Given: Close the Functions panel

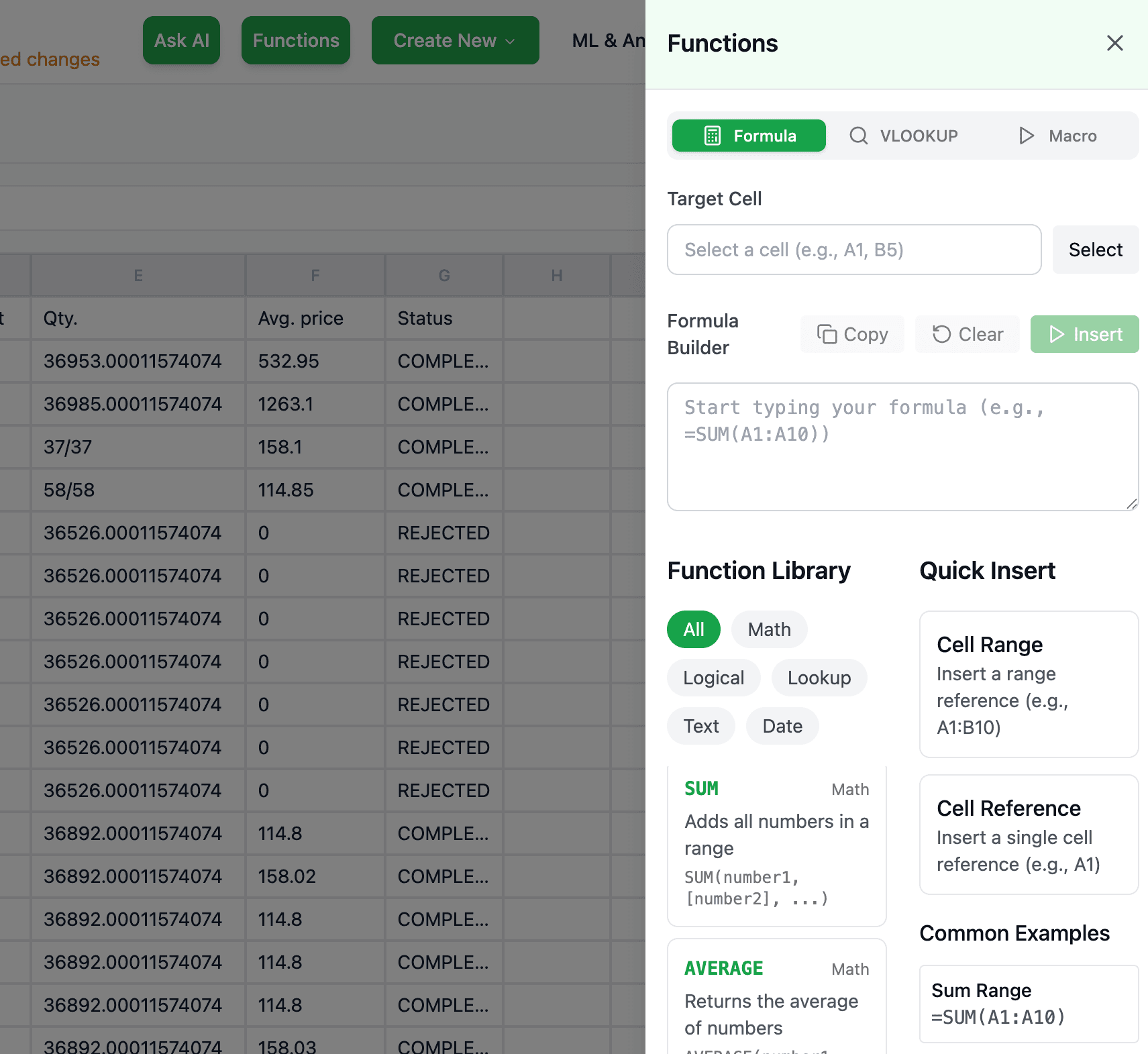Looking at the screenshot, I should (1115, 43).
